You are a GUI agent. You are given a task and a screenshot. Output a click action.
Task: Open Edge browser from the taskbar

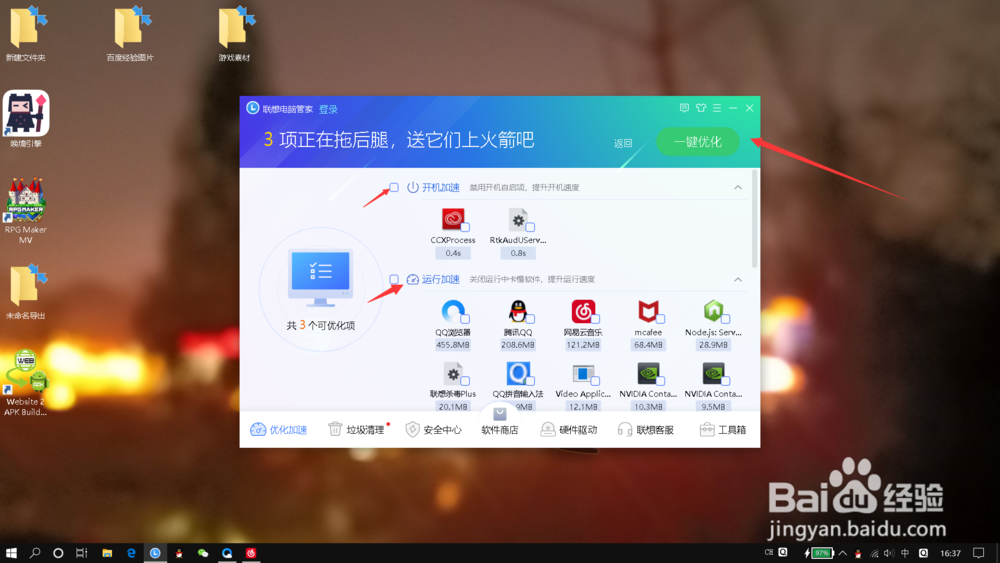(131, 553)
